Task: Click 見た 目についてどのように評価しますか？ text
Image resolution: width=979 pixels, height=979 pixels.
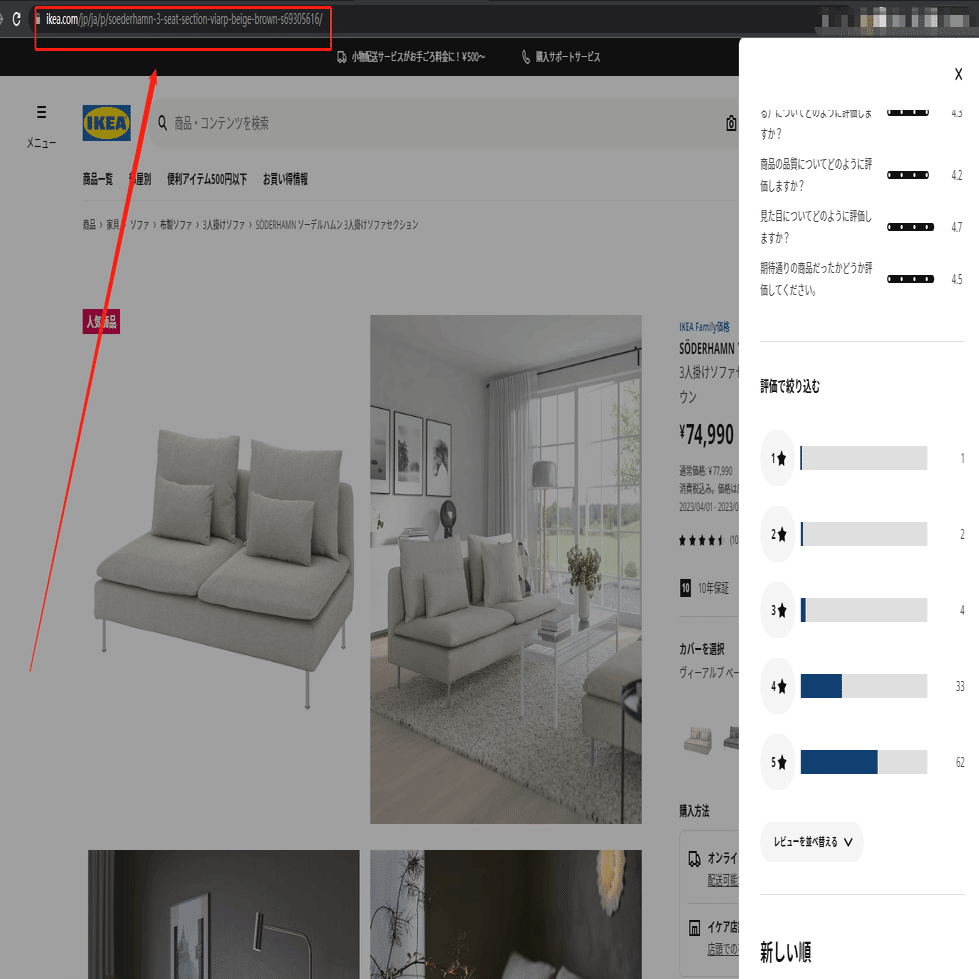Action: (x=816, y=227)
